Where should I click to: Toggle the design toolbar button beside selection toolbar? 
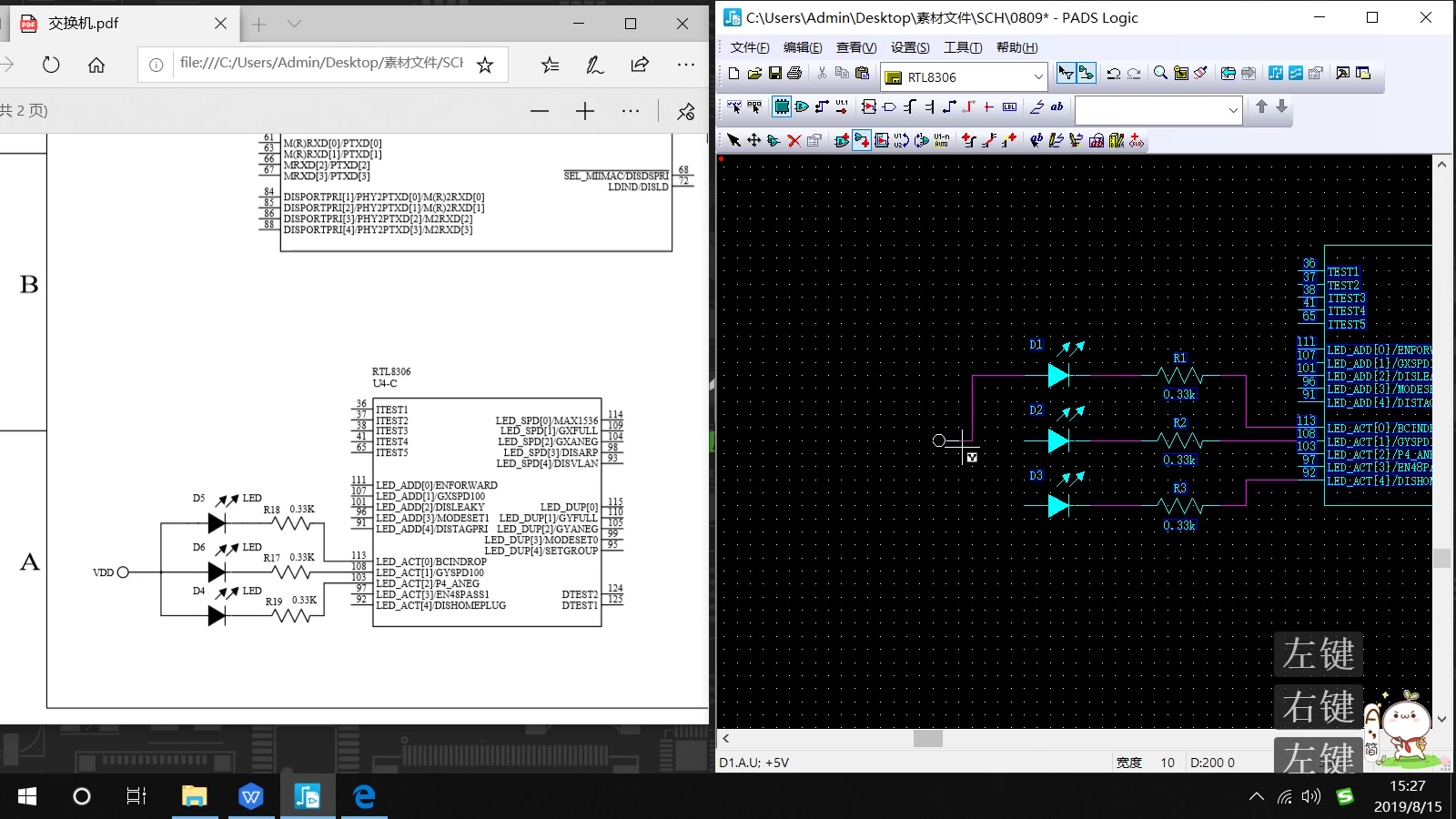(1086, 74)
